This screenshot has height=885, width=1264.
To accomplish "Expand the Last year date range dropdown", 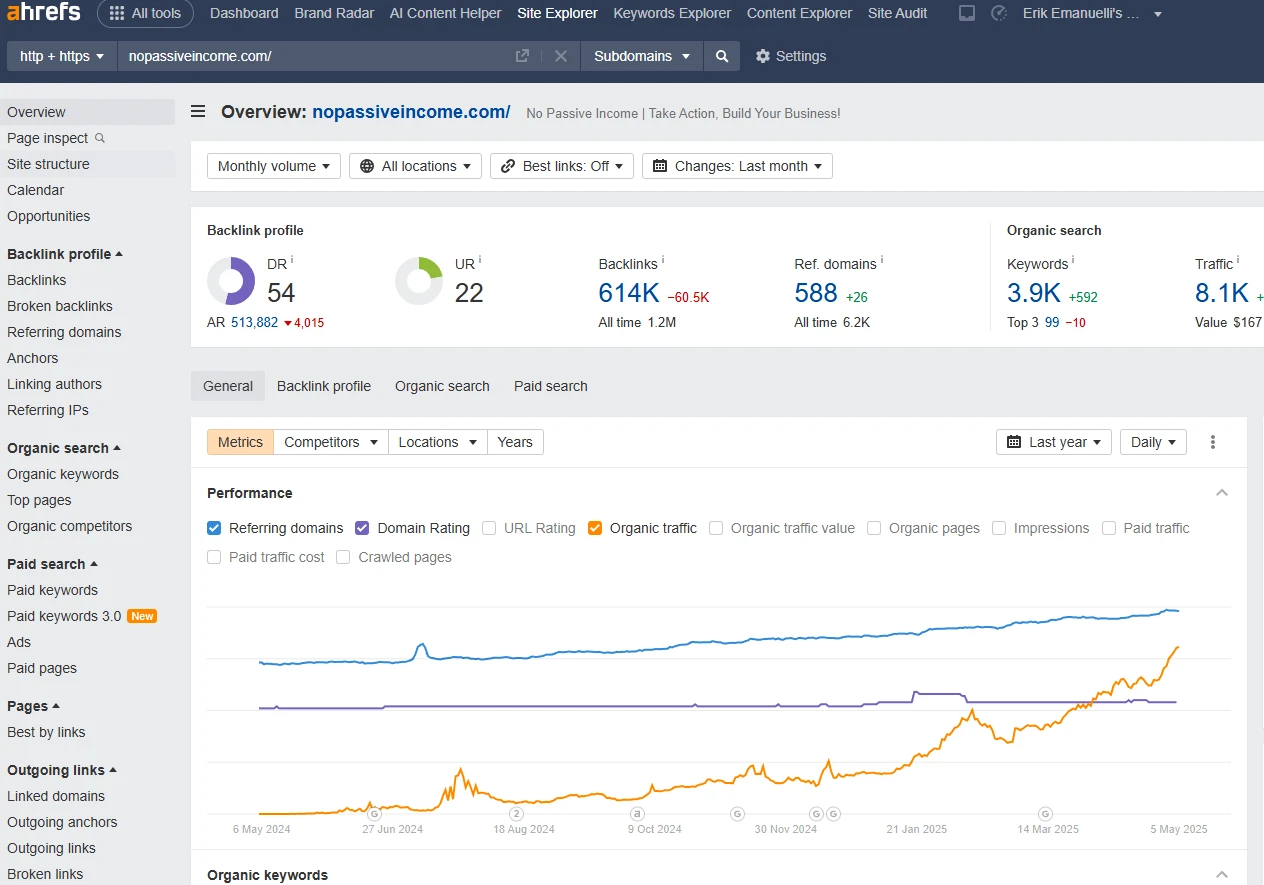I will pyautogui.click(x=1053, y=442).
